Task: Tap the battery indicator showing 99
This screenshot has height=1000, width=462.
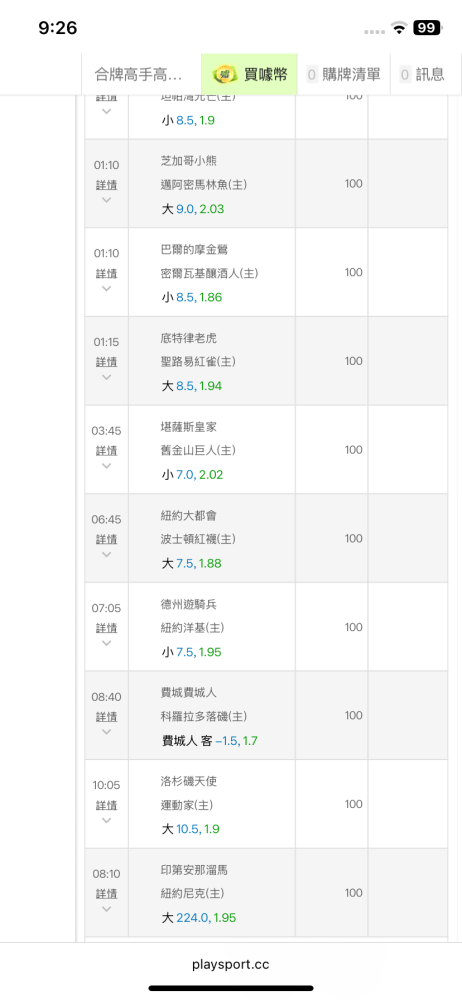Action: pos(427,27)
